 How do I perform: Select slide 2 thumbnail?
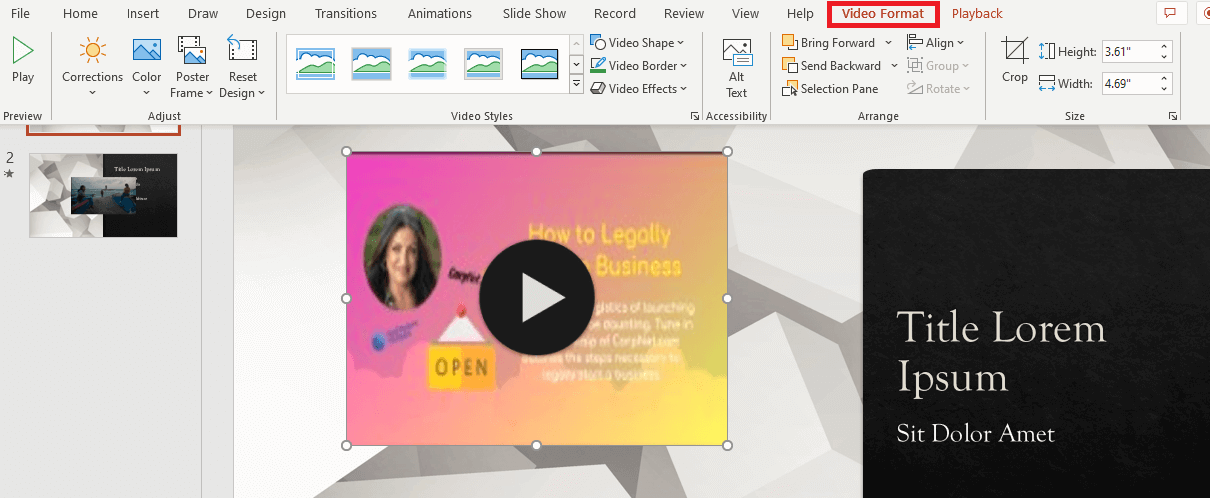[103, 195]
